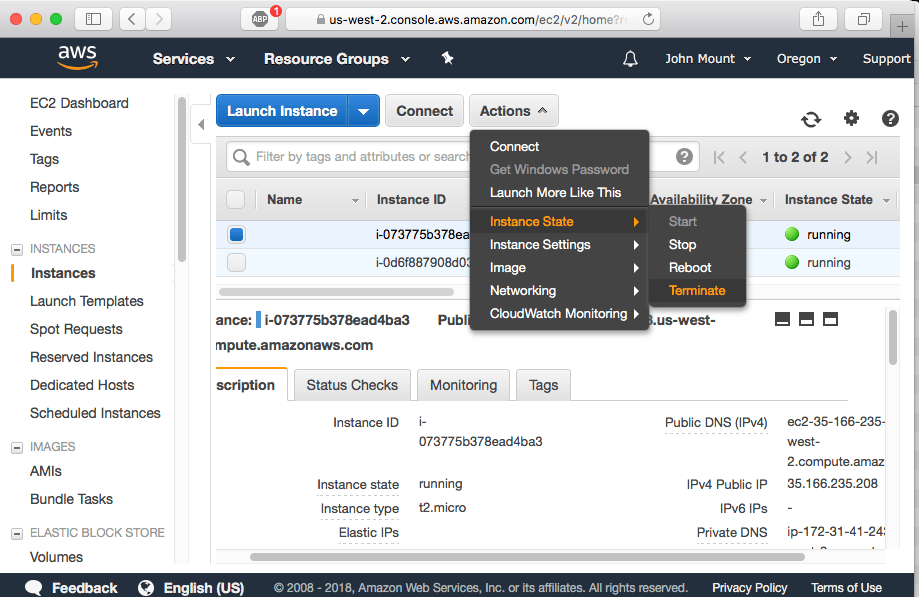Image resolution: width=919 pixels, height=597 pixels.
Task: Choose Stop from Instance State submenu
Action: (x=697, y=244)
